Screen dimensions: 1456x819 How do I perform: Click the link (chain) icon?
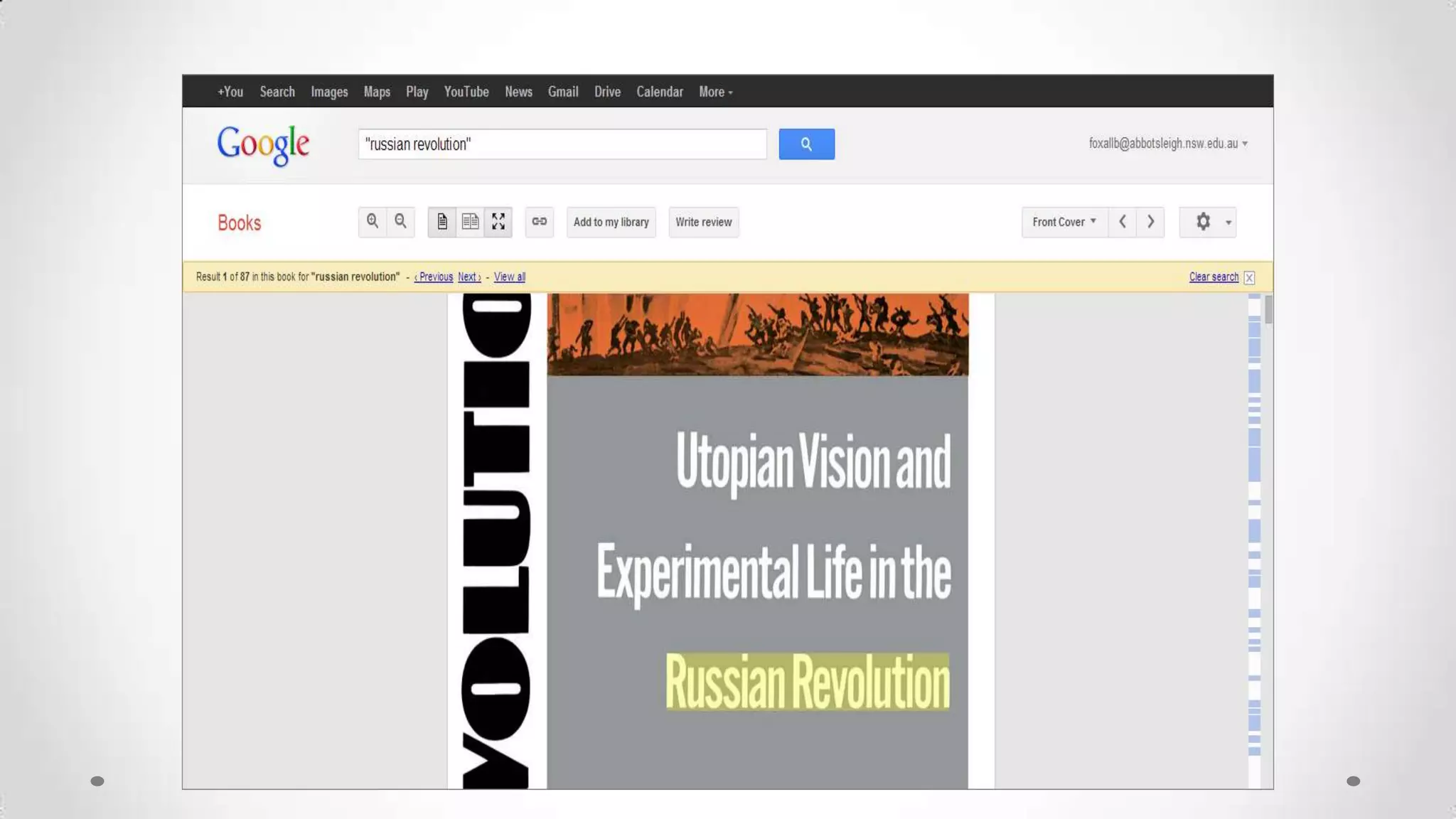coord(540,222)
